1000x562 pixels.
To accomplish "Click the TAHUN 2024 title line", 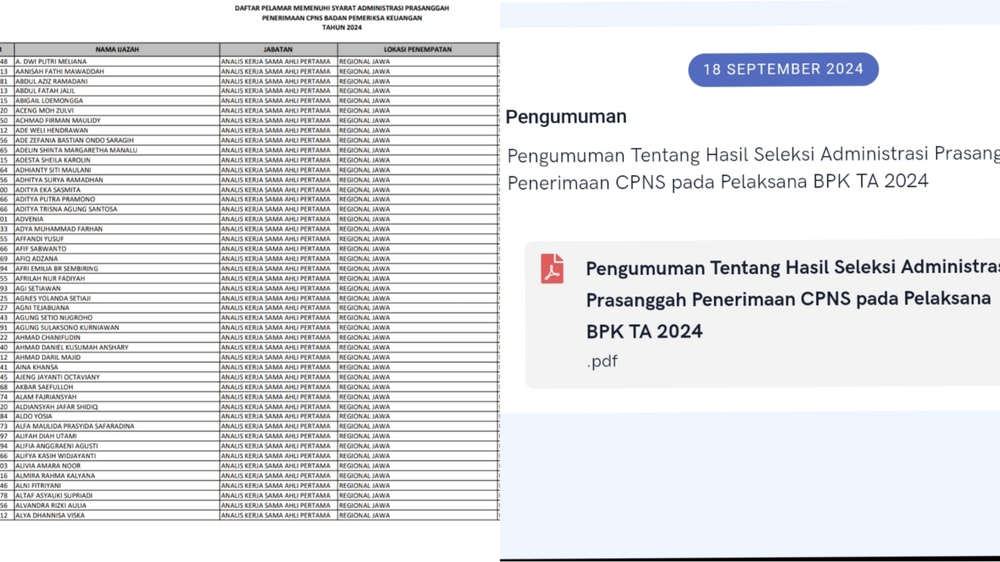I will (342, 28).
